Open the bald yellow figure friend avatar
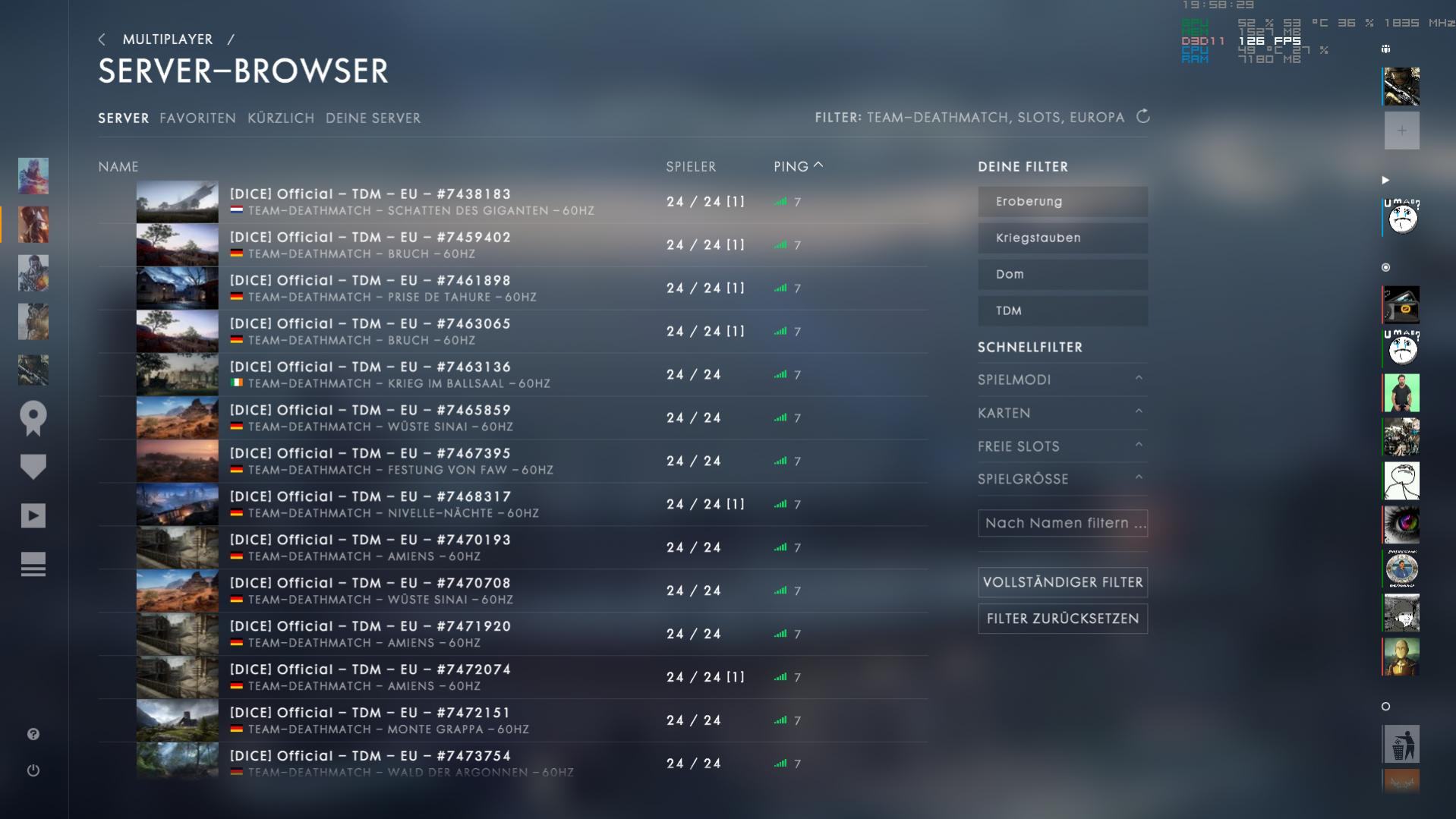The image size is (1456, 819). 1401,656
